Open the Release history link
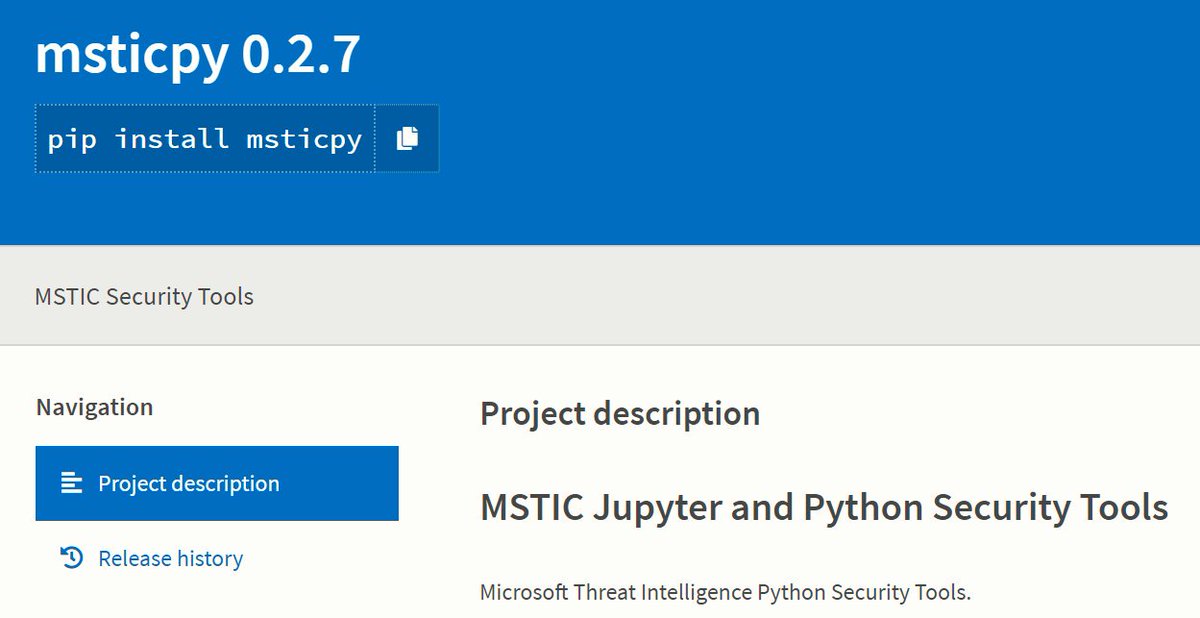The width and height of the screenshot is (1200, 618). coord(170,558)
